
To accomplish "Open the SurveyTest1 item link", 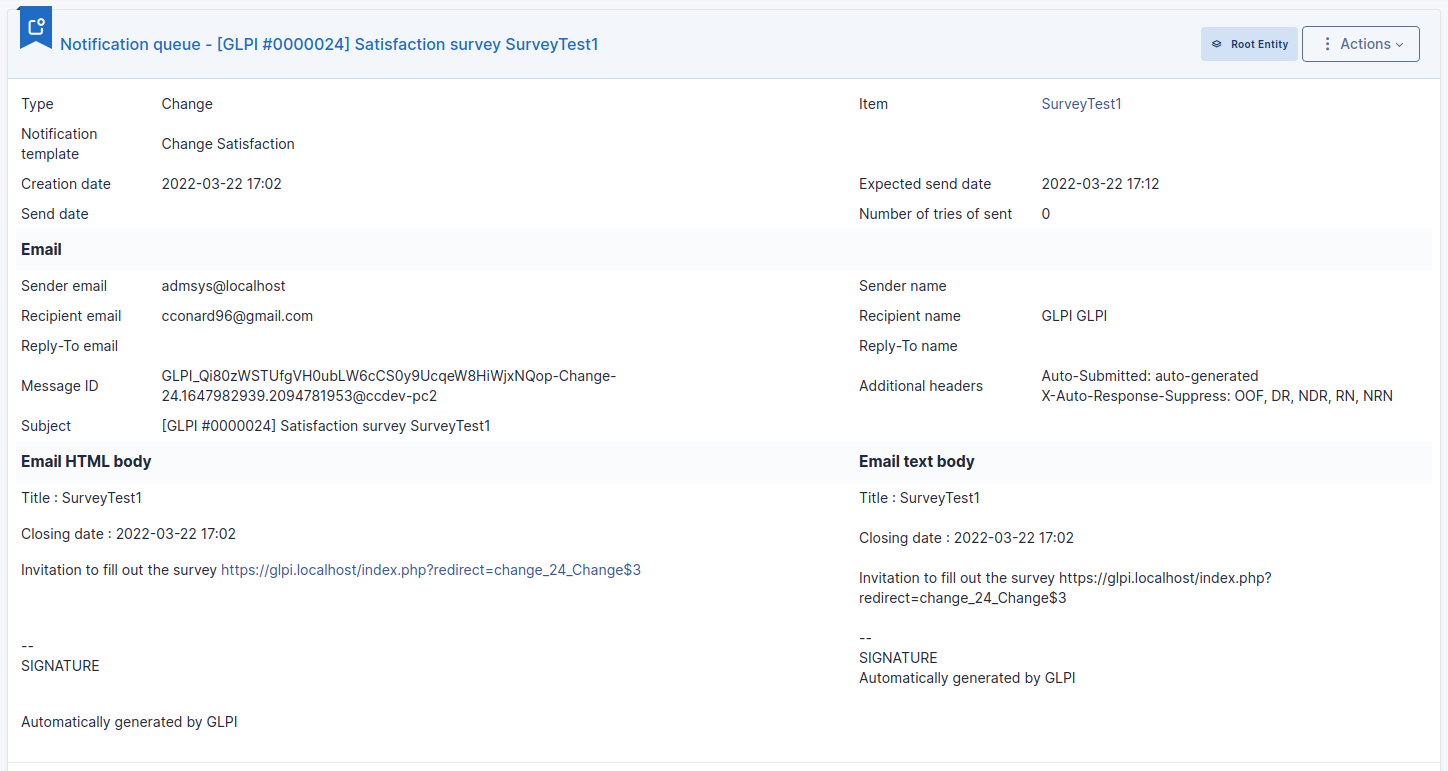I will click(1081, 104).
